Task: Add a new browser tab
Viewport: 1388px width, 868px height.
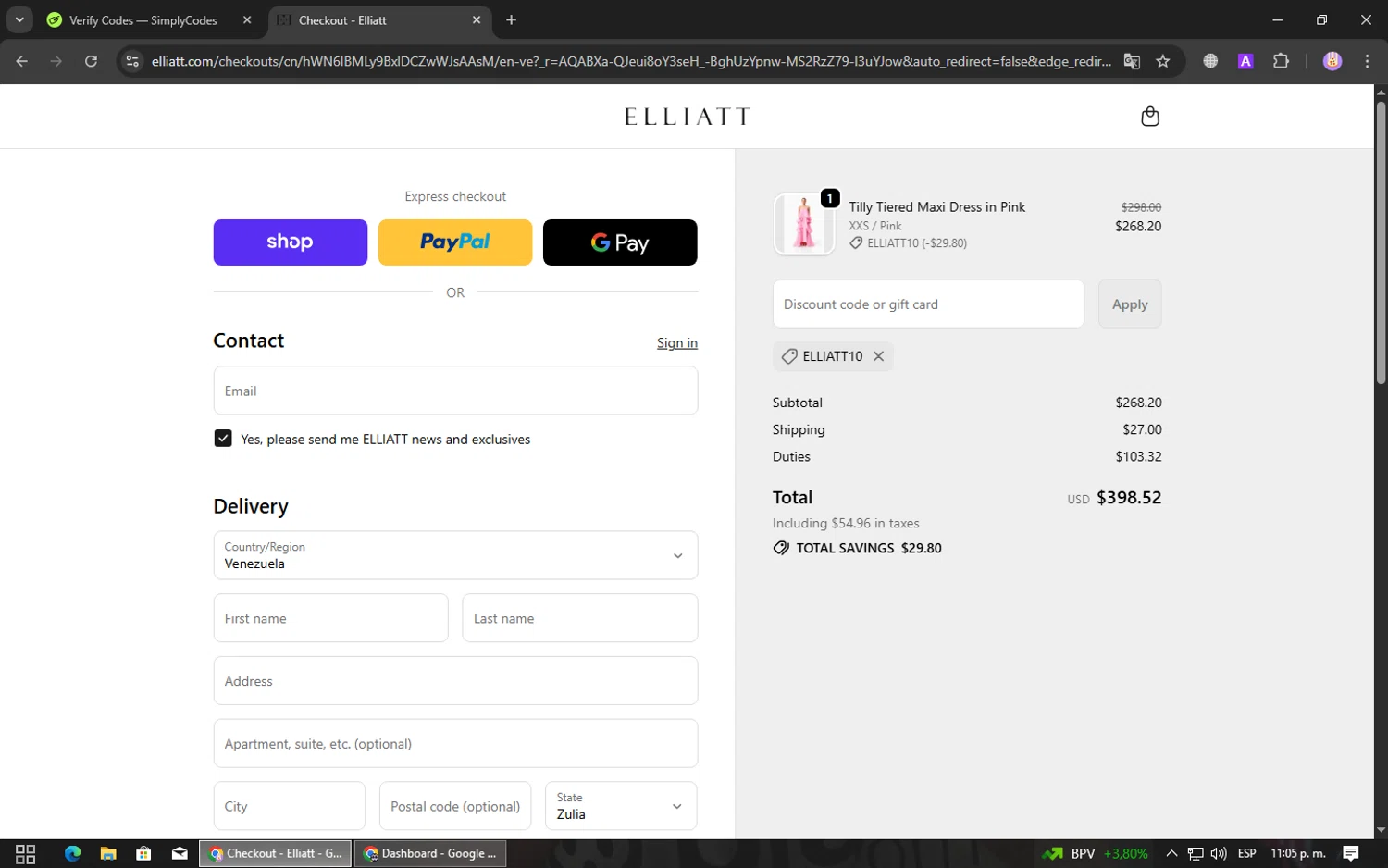Action: click(x=511, y=19)
